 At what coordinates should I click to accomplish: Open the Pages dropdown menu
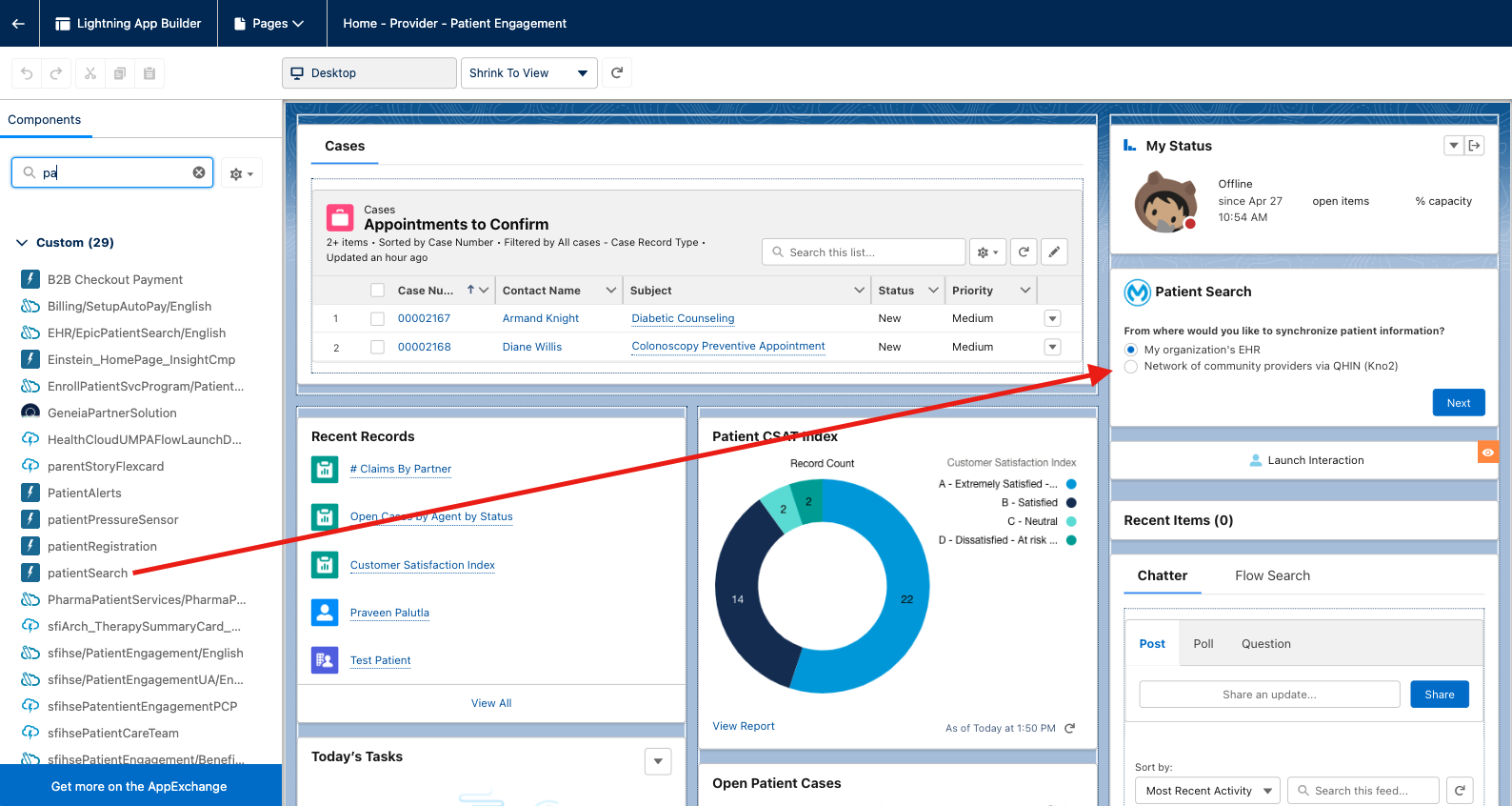pos(269,23)
